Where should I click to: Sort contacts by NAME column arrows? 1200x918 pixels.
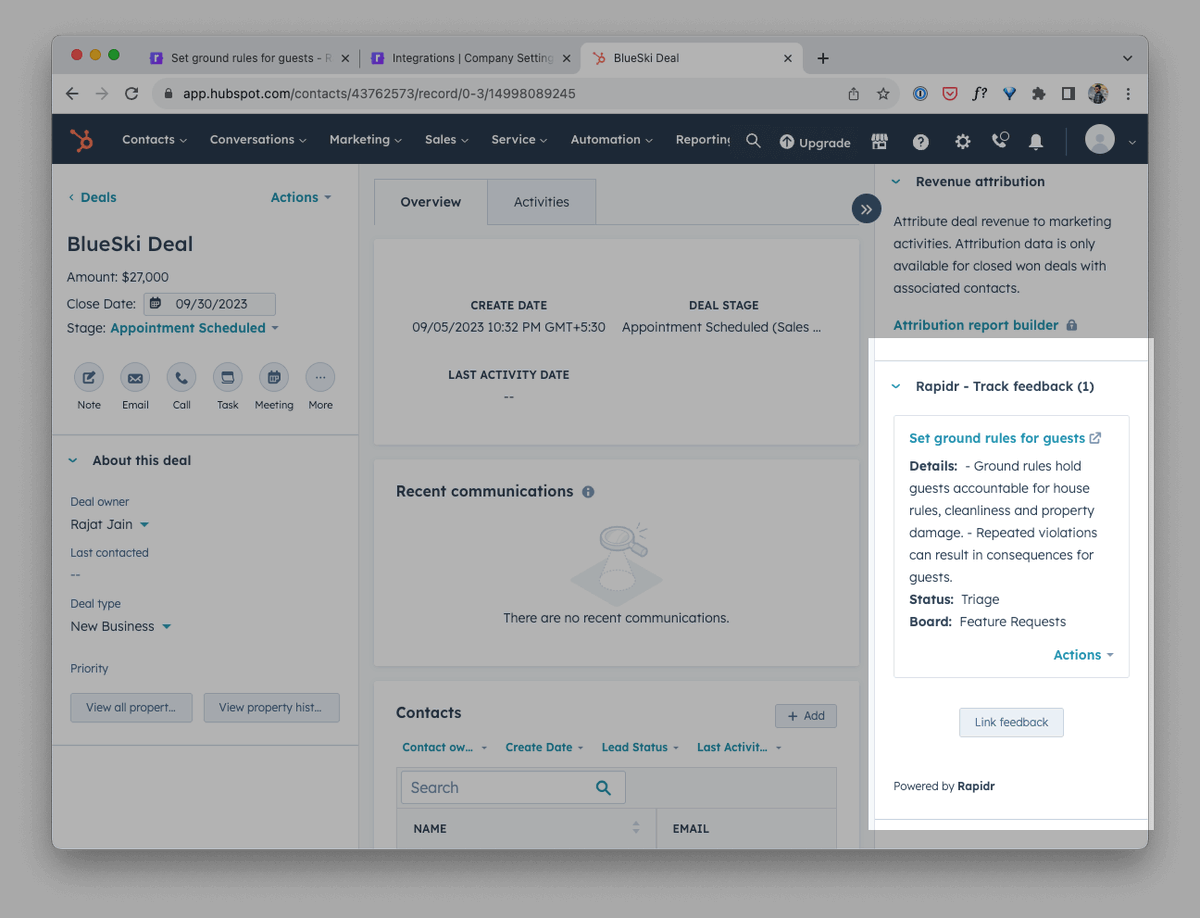(635, 828)
